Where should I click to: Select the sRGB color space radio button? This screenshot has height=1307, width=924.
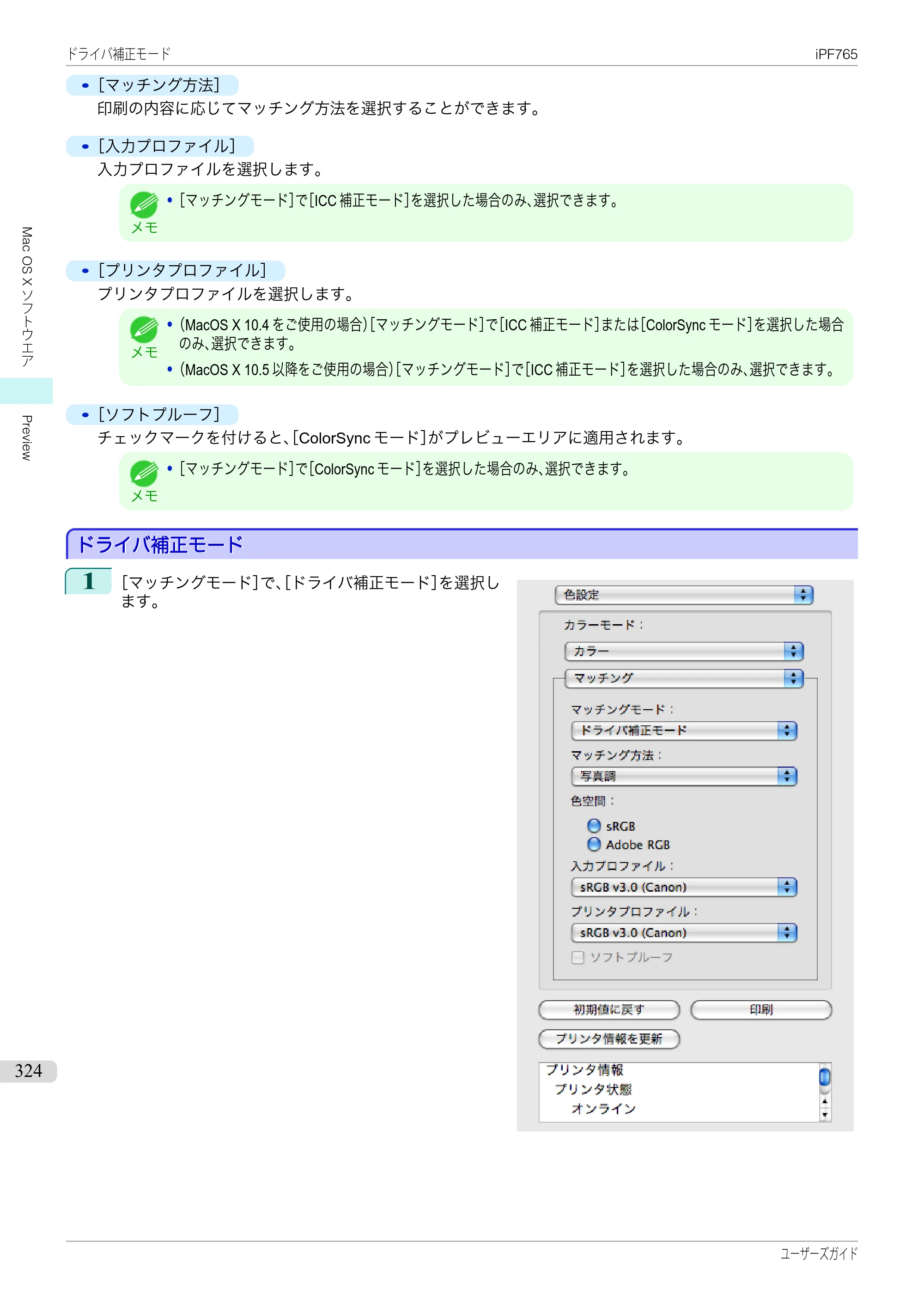point(594,826)
